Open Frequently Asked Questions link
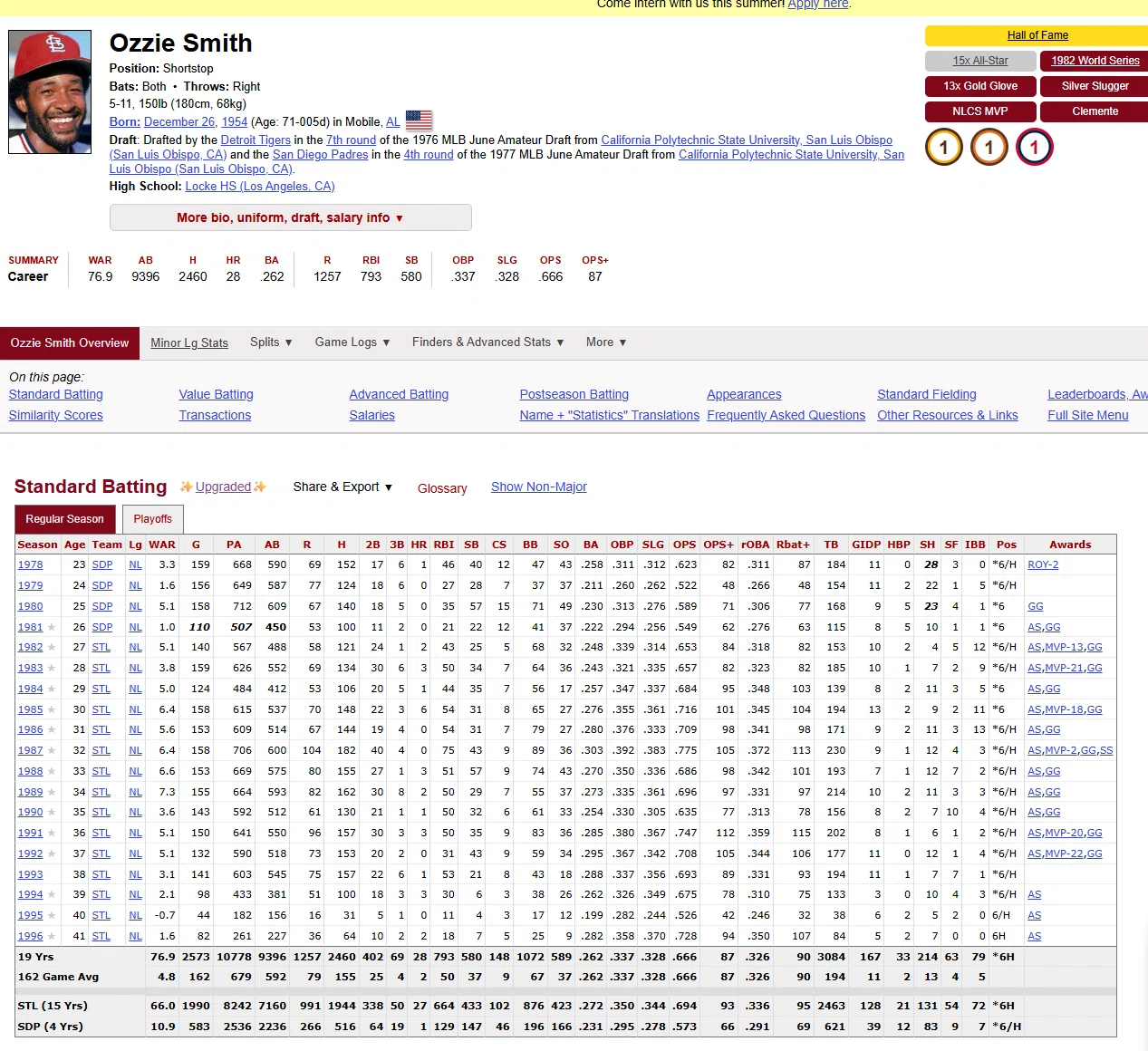Screen dimensions: 1148x1051 [x=786, y=415]
